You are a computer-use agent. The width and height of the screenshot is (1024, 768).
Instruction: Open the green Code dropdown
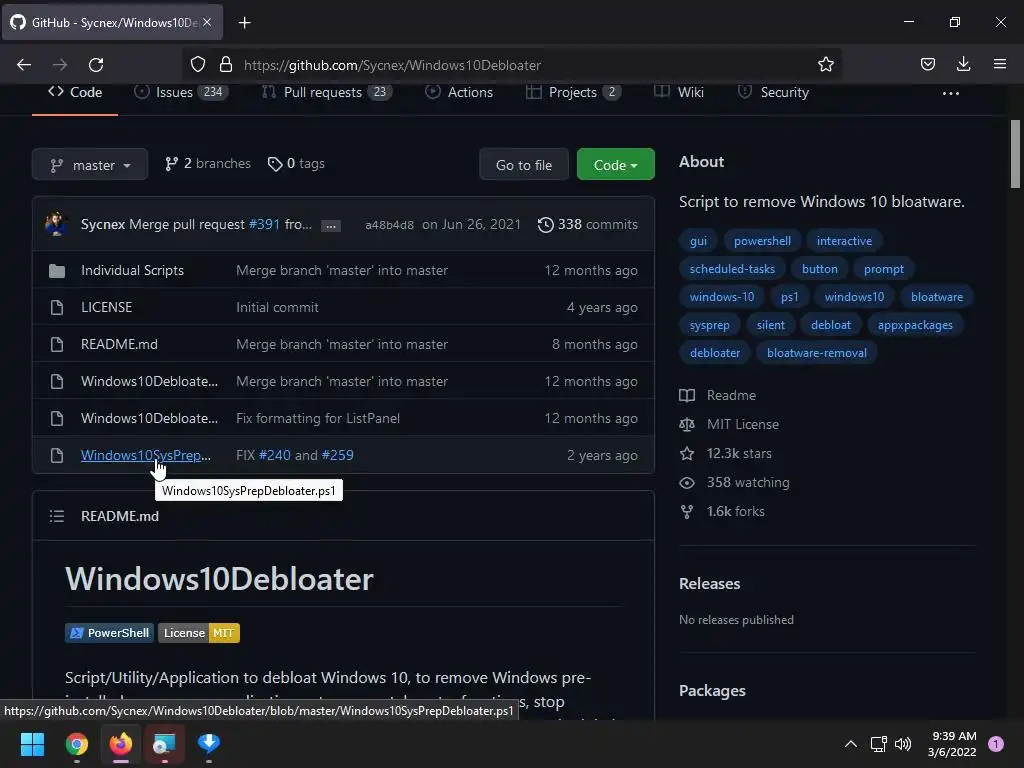pyautogui.click(x=615, y=165)
